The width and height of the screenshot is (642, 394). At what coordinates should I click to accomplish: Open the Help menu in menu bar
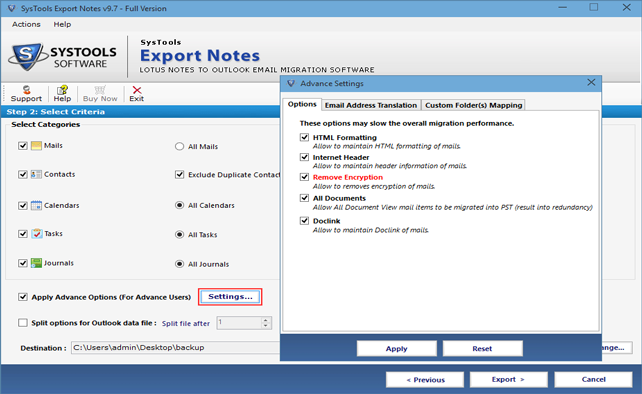click(62, 24)
